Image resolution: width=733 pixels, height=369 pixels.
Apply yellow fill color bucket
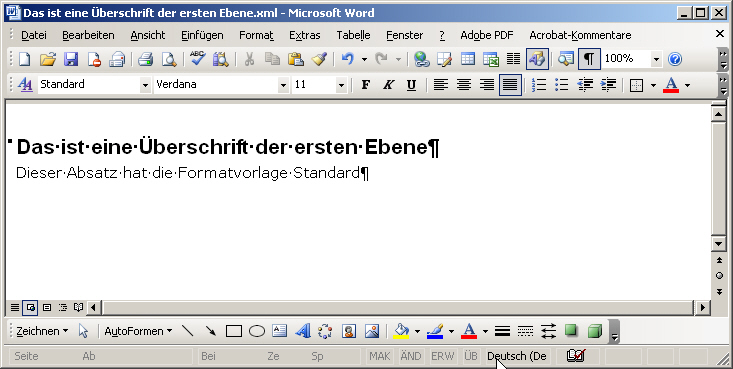click(x=401, y=331)
